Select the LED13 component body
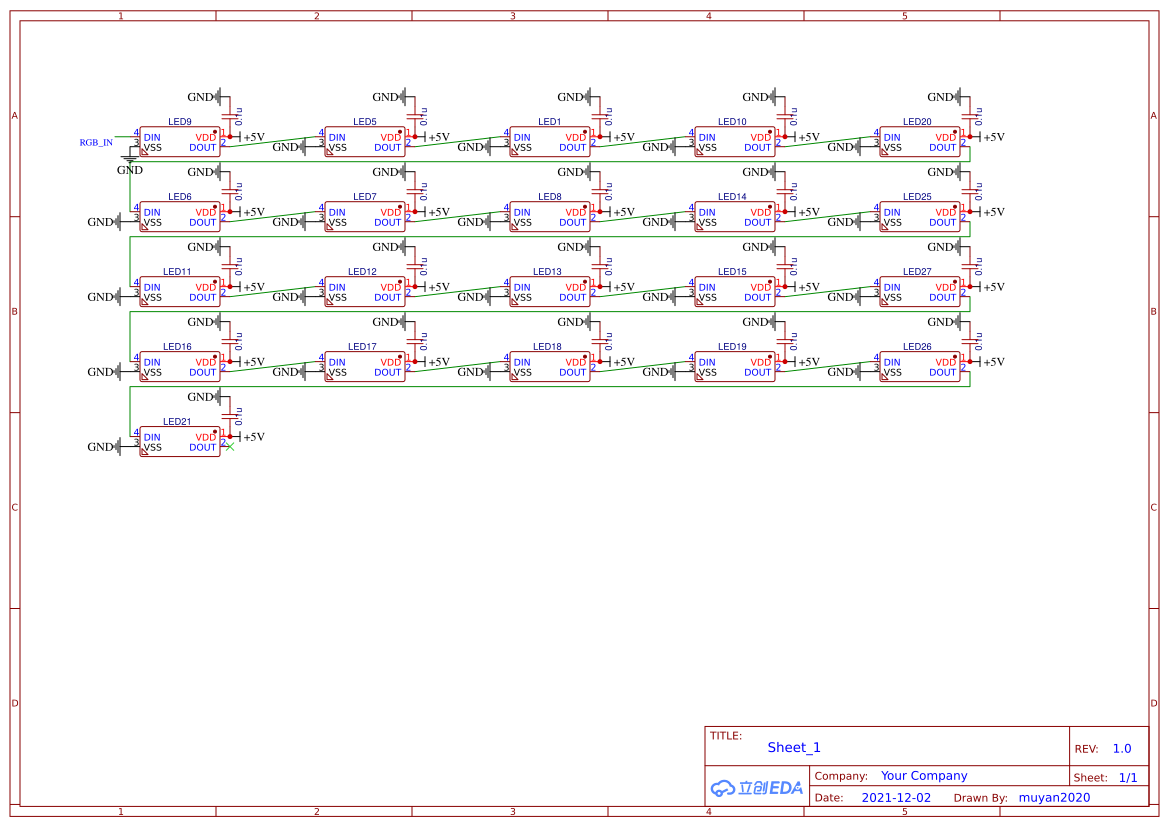Screen dimensions: 1169x827 tap(549, 292)
